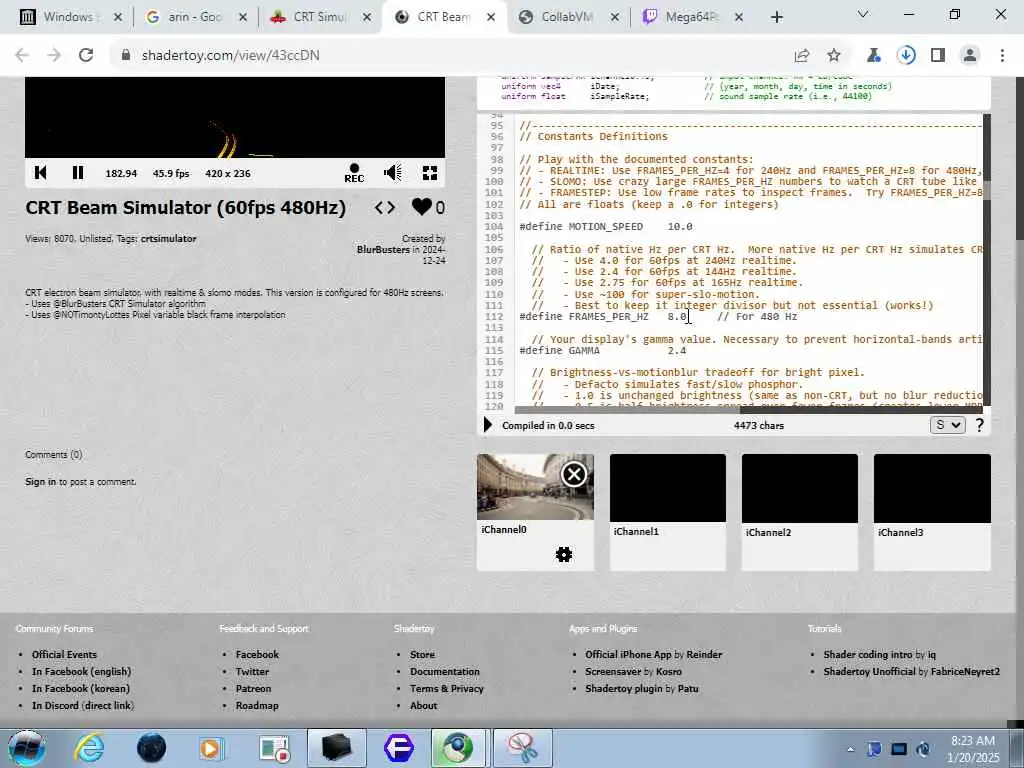Open the Snipping Tool taskbar icon
Screen dimensions: 1024x768
[523, 748]
